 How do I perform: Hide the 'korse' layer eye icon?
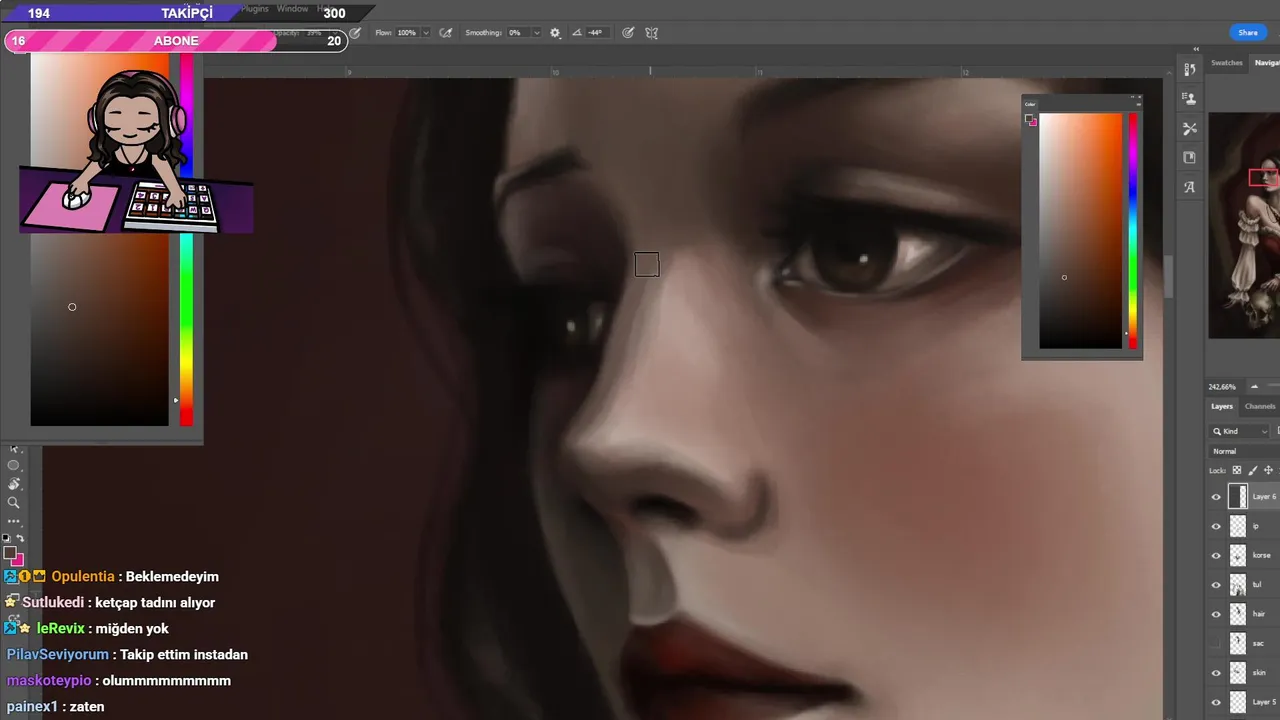(1216, 555)
